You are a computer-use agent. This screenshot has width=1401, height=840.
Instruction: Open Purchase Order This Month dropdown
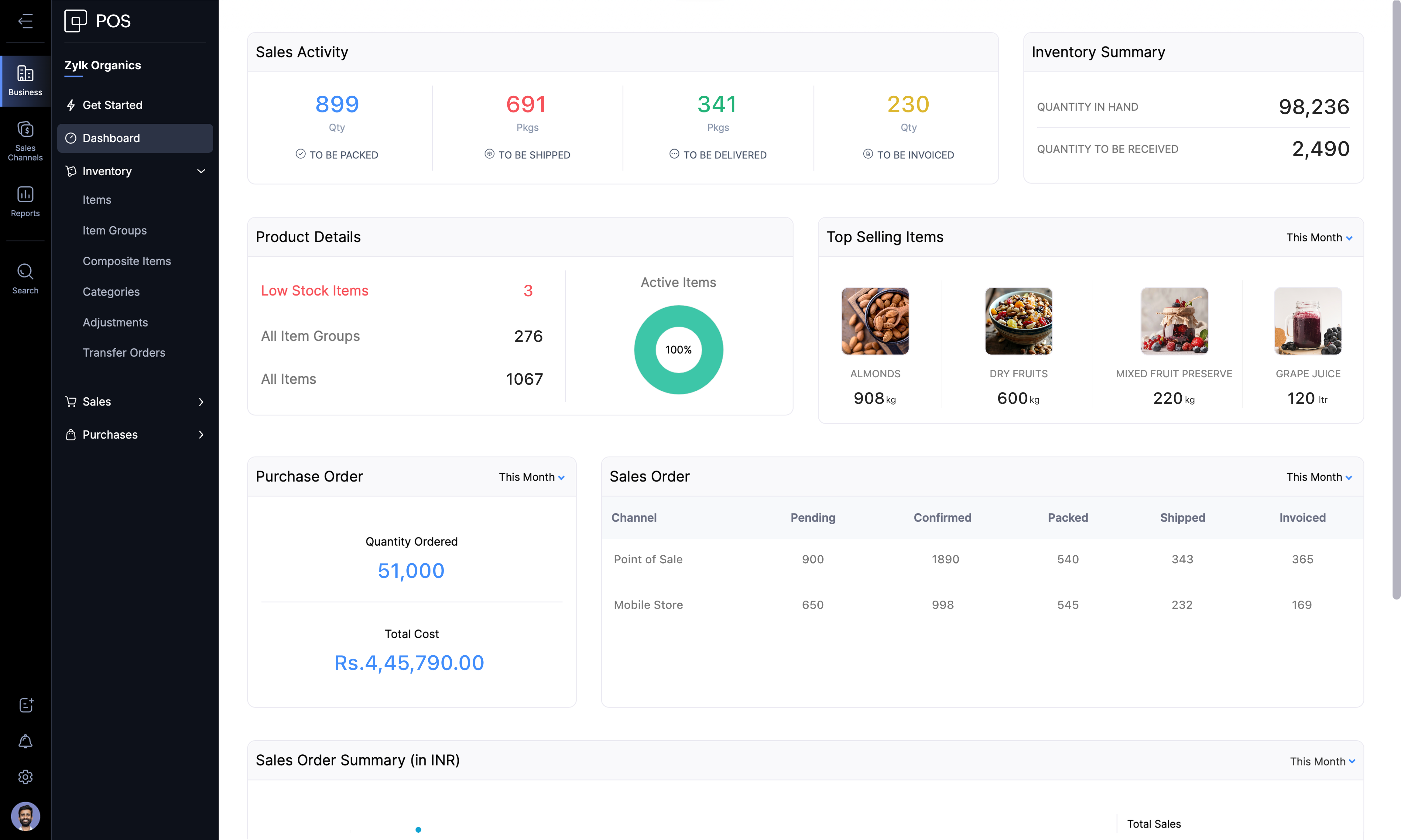(531, 477)
